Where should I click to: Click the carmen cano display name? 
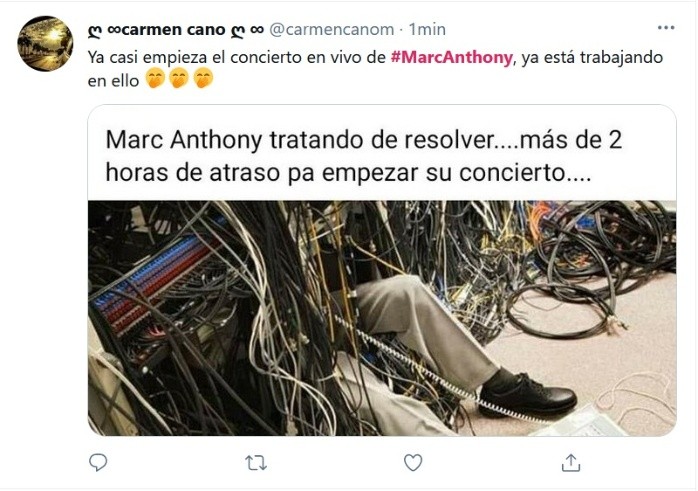176,29
